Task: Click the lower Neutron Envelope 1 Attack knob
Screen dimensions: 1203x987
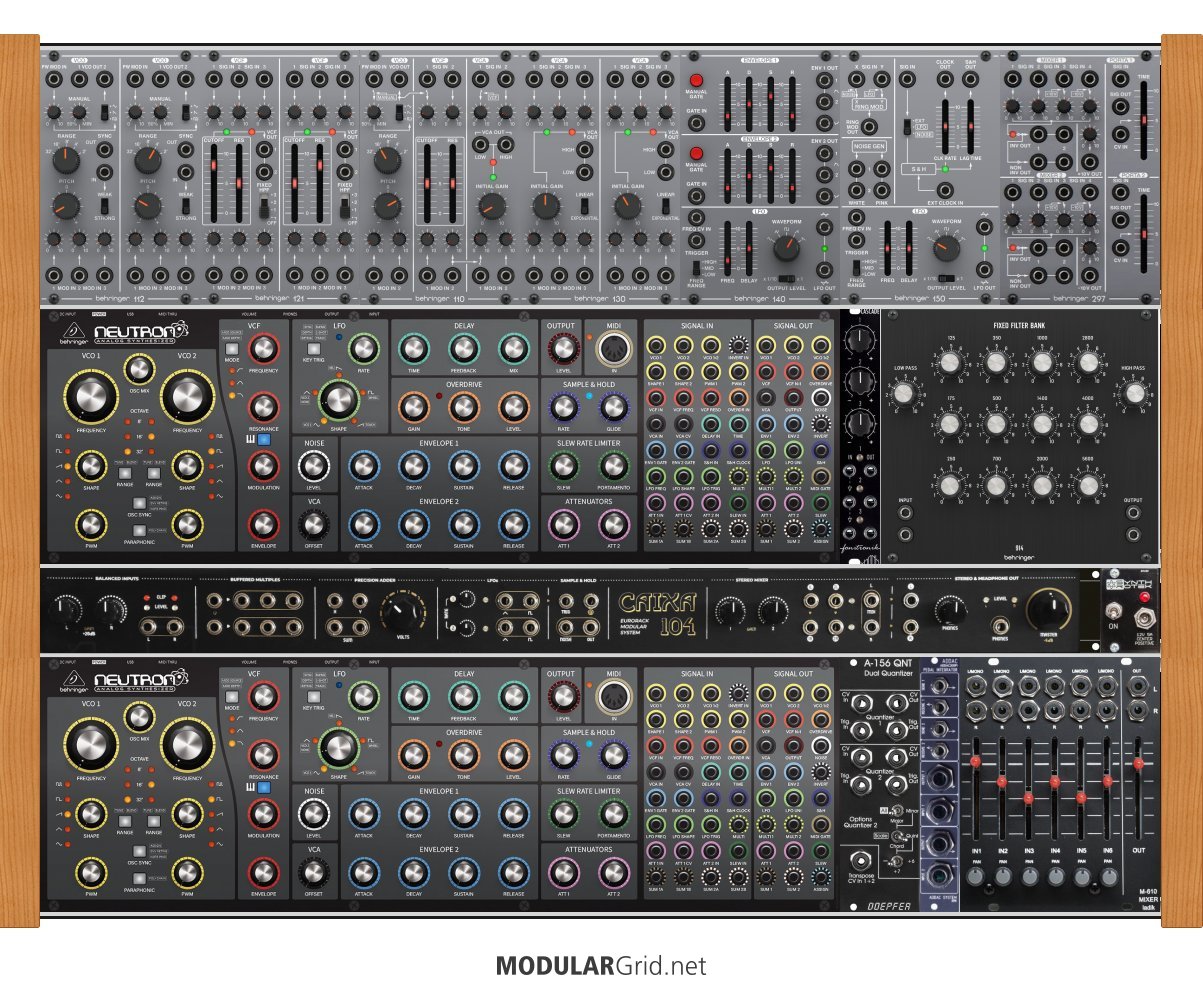Action: coord(363,813)
